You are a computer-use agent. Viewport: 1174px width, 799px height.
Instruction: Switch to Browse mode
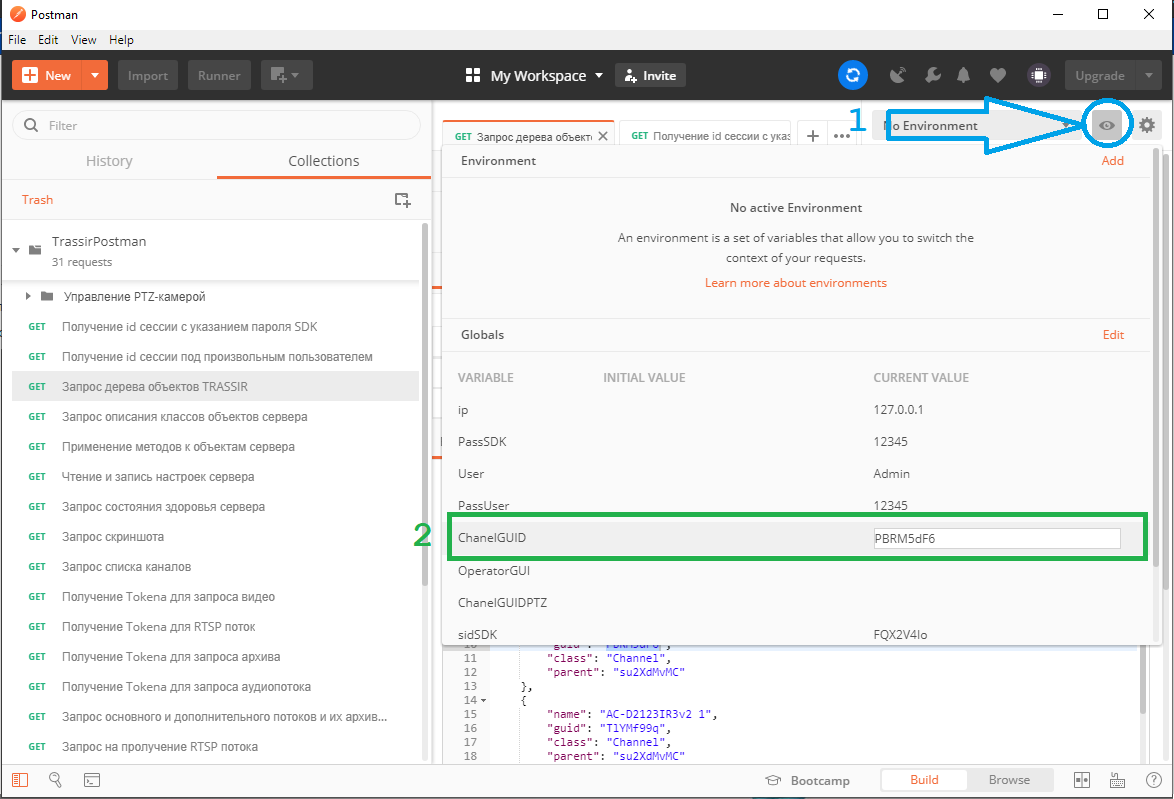(1009, 780)
